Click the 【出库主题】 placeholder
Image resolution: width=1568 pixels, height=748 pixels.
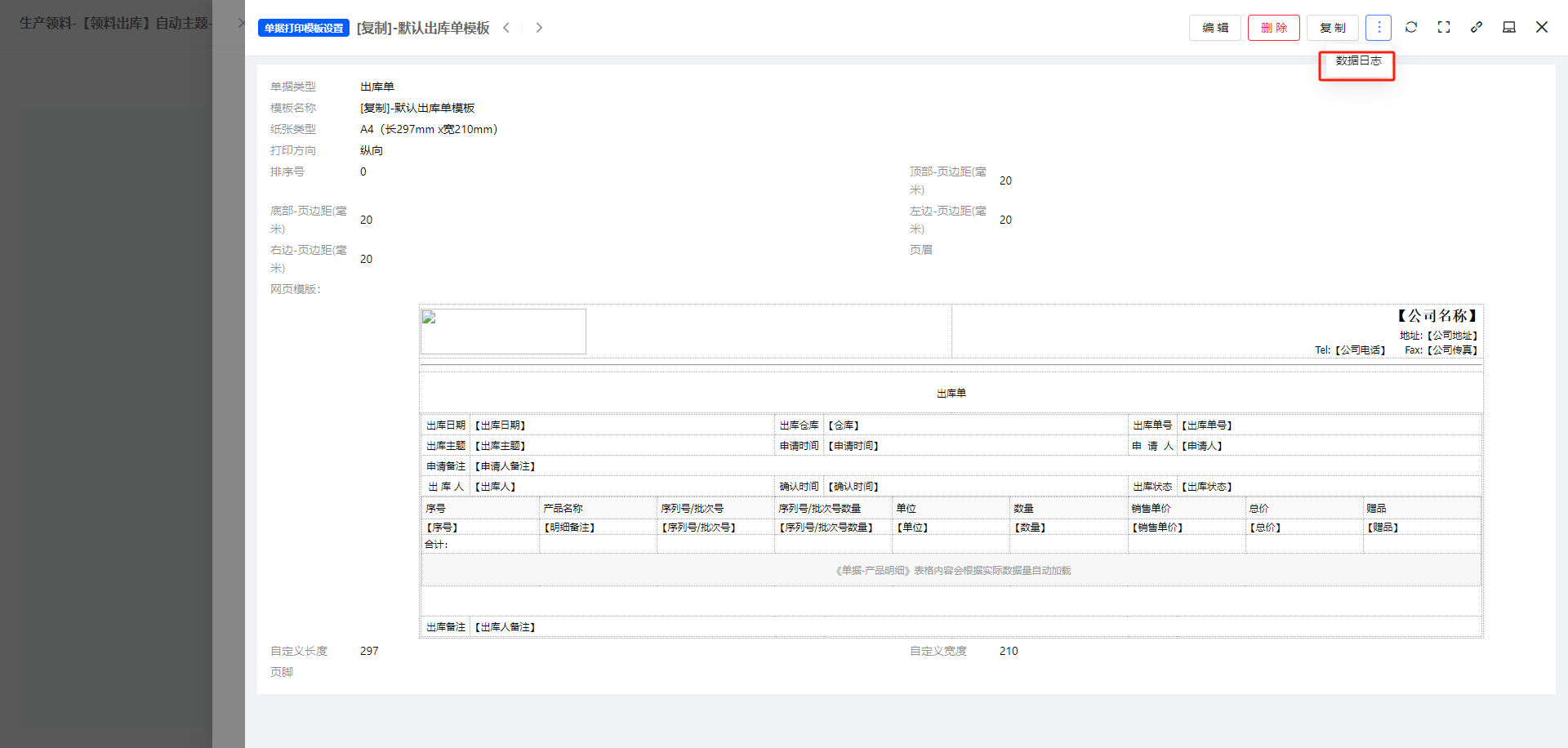pyautogui.click(x=500, y=446)
